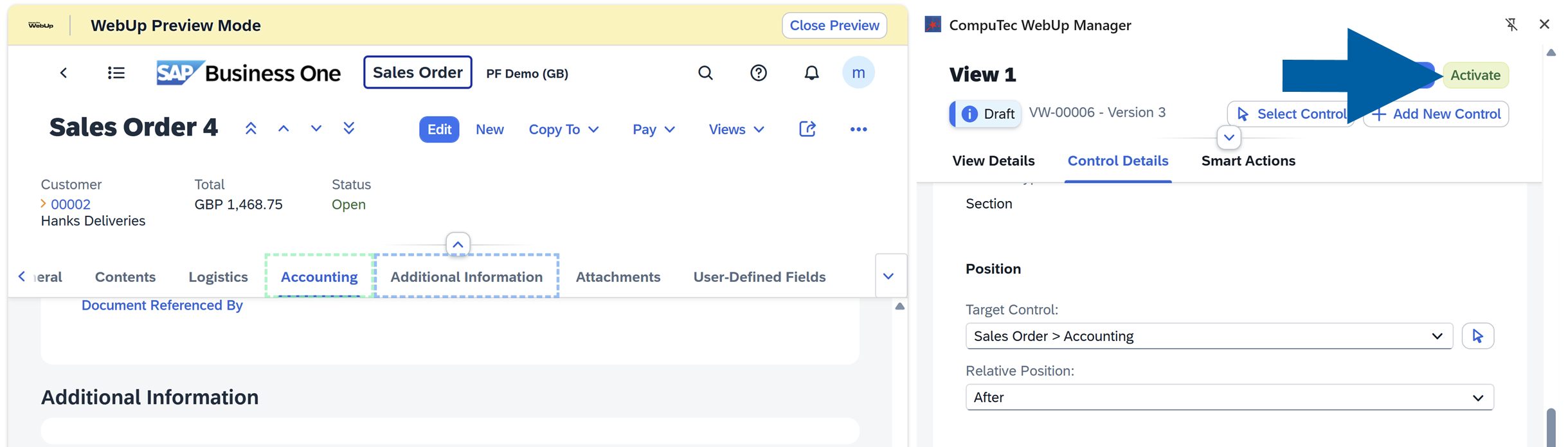Go back using the left arrow icon

pyautogui.click(x=63, y=73)
